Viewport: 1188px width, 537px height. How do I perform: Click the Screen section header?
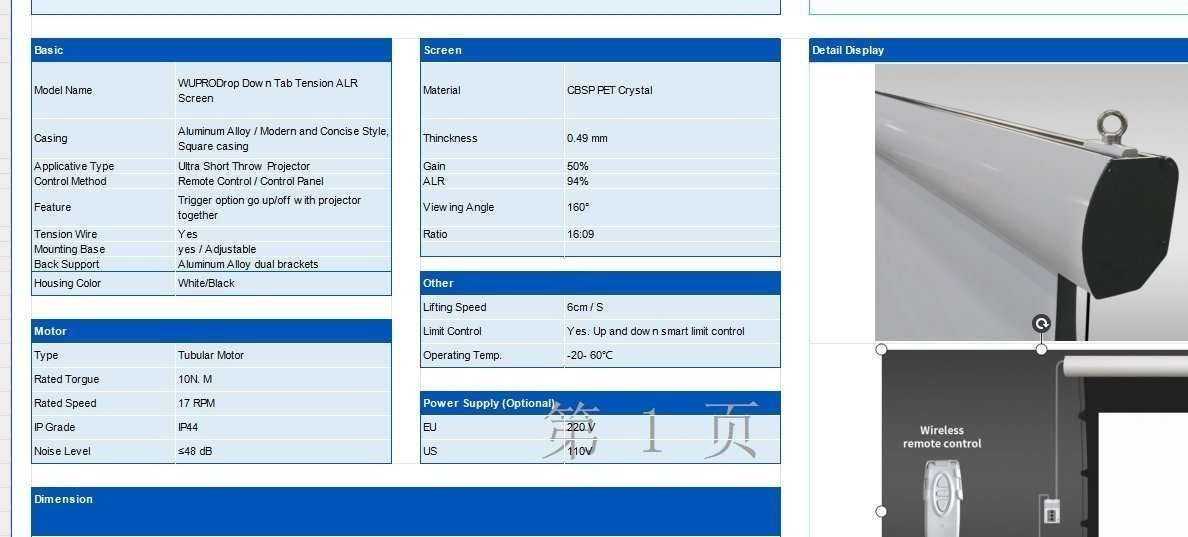coord(600,50)
